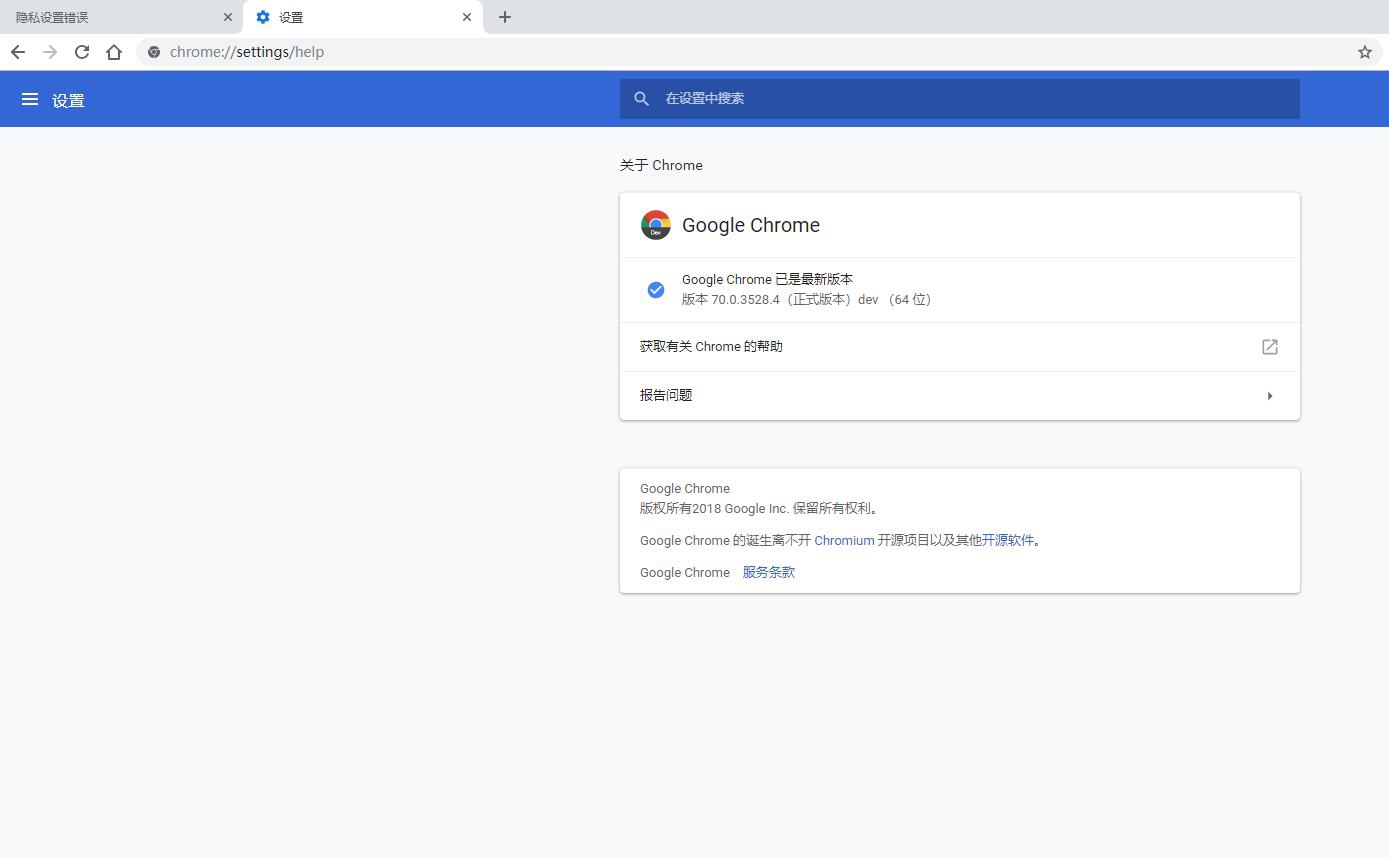Open the 获取有关 Chrome 的帮助 row
The height and width of the screenshot is (858, 1389).
tap(960, 347)
